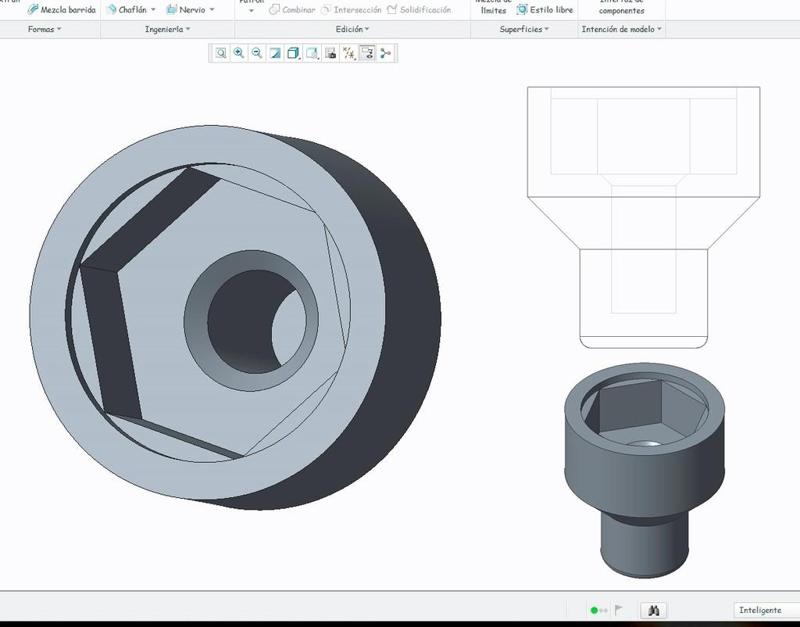Expand the Nervio dropdown arrow
Screen dimensions: 800x627
pyautogui.click(x=212, y=10)
